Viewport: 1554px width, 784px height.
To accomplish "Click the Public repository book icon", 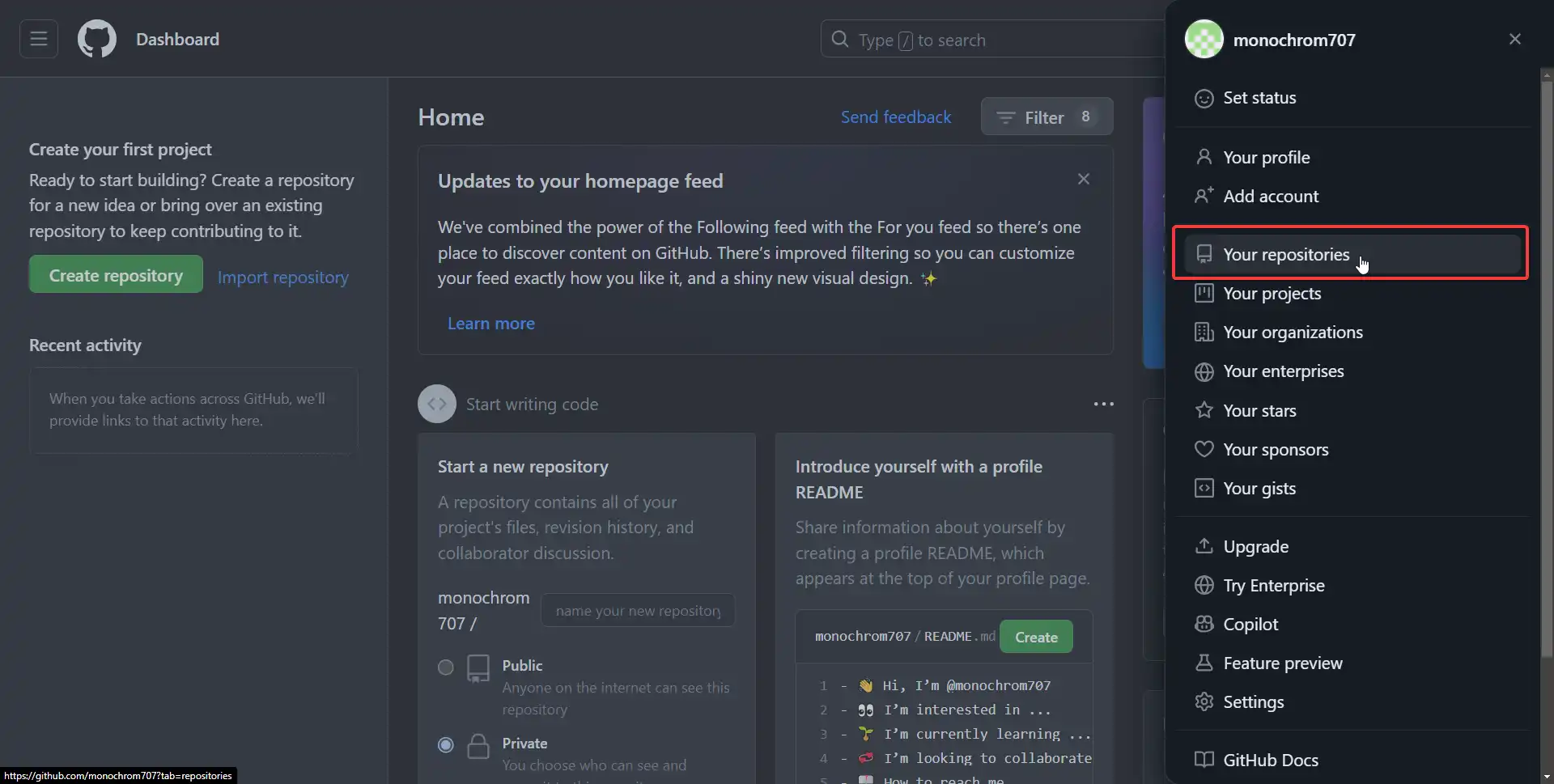I will click(478, 668).
